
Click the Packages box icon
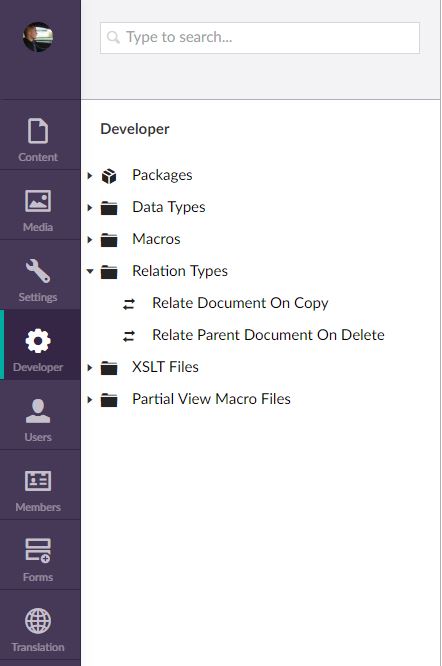pyautogui.click(x=109, y=176)
